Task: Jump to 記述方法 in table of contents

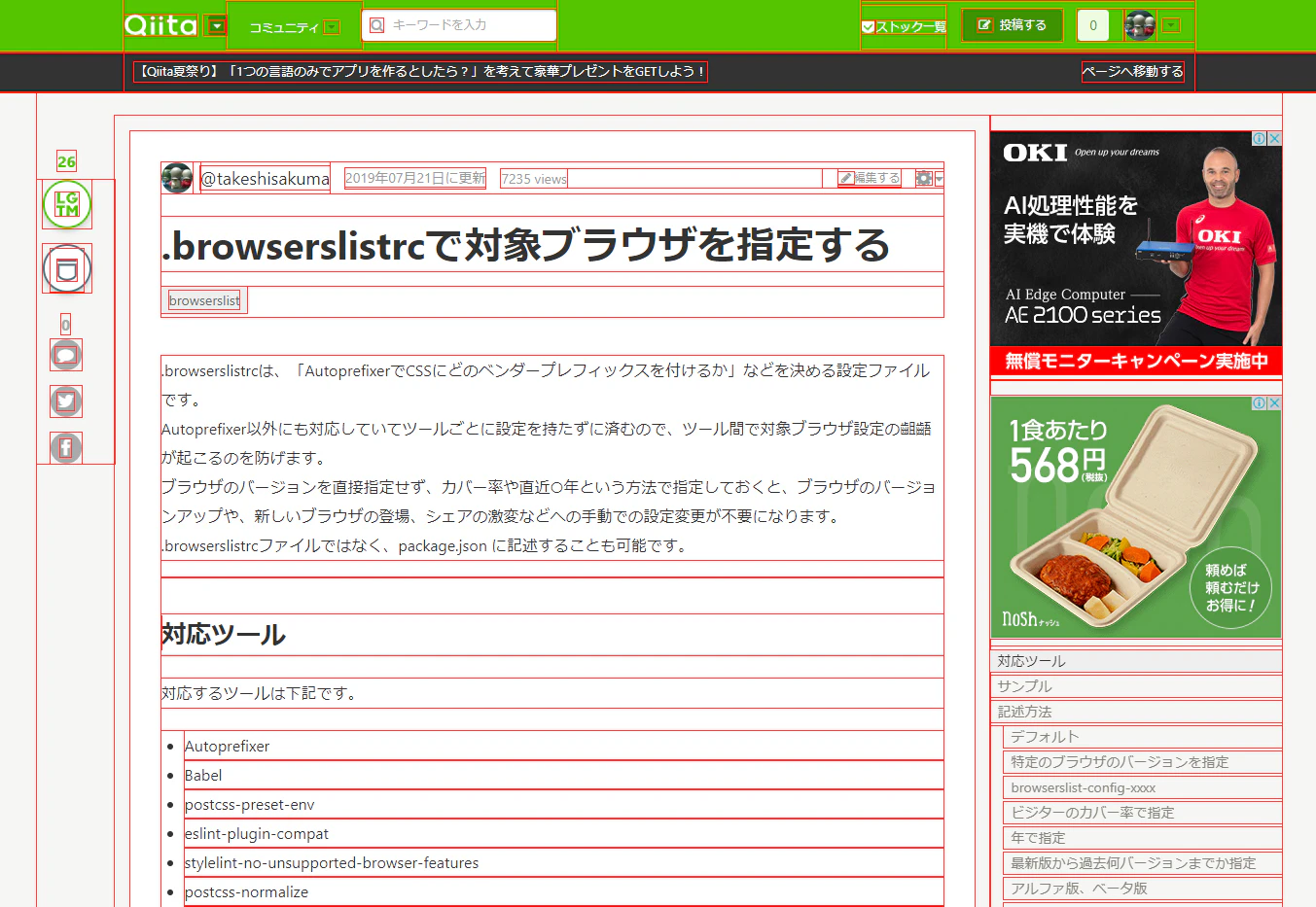Action: [x=1136, y=712]
